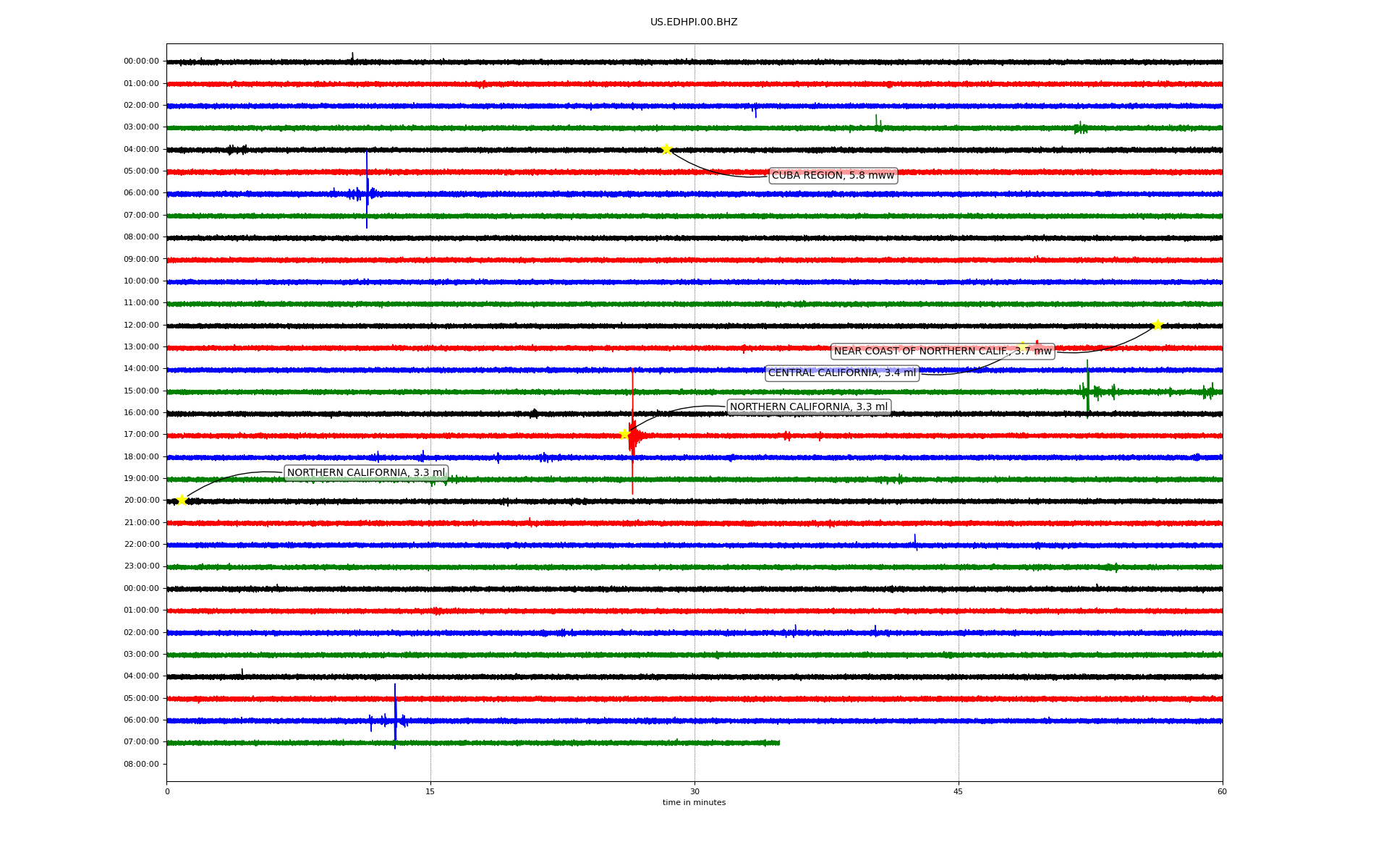Click the 08:00:00 label at bottom of y-axis
This screenshot has height=868, width=1389.
pyautogui.click(x=141, y=765)
